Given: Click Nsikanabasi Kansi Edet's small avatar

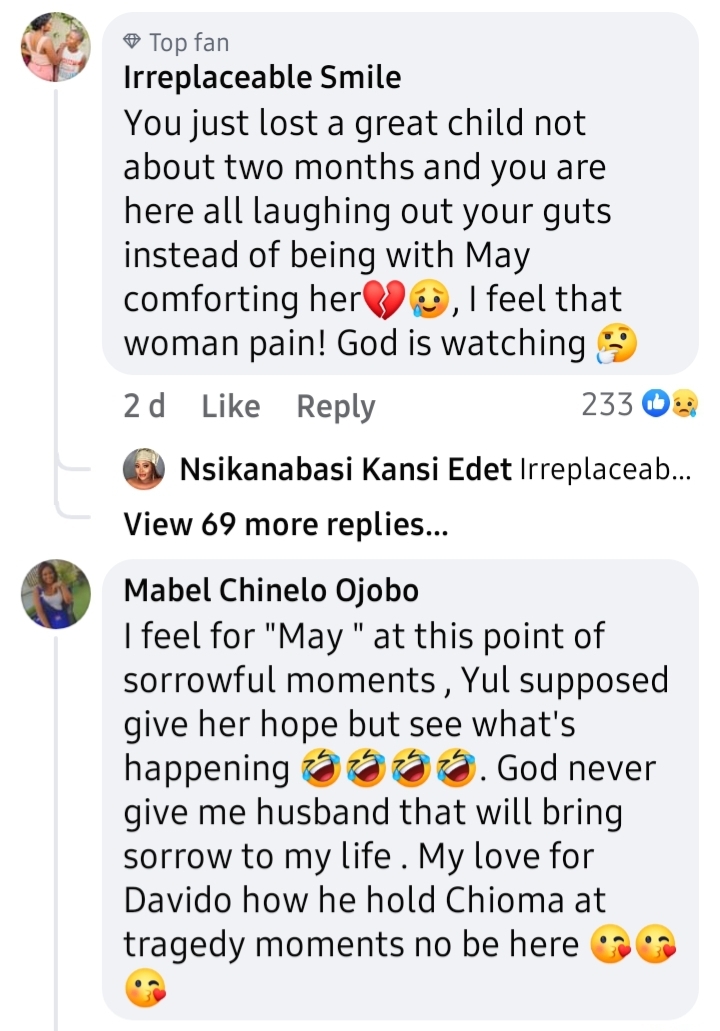Looking at the screenshot, I should (x=144, y=469).
